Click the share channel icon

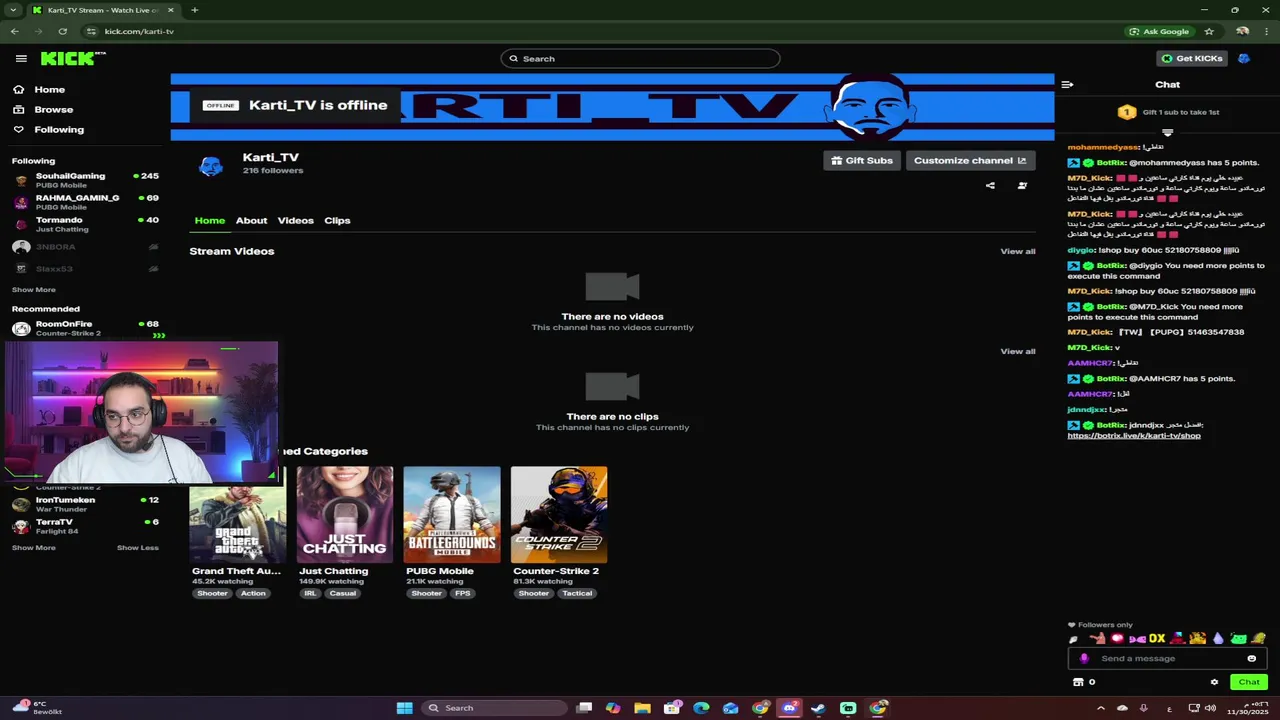tap(990, 186)
